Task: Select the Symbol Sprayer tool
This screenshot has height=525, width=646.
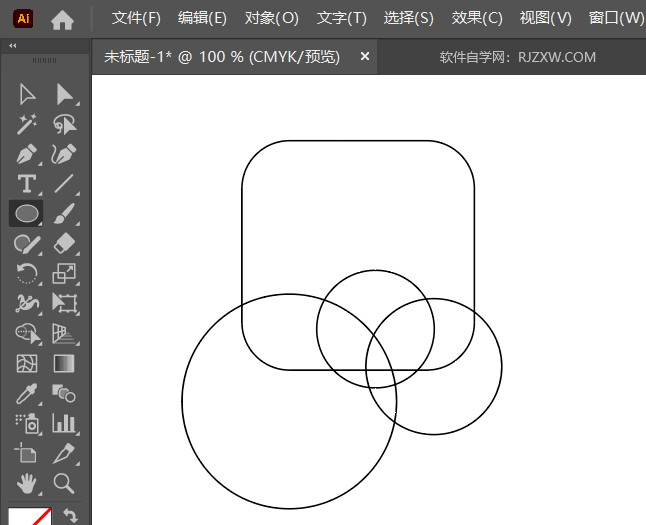Action: point(28,424)
